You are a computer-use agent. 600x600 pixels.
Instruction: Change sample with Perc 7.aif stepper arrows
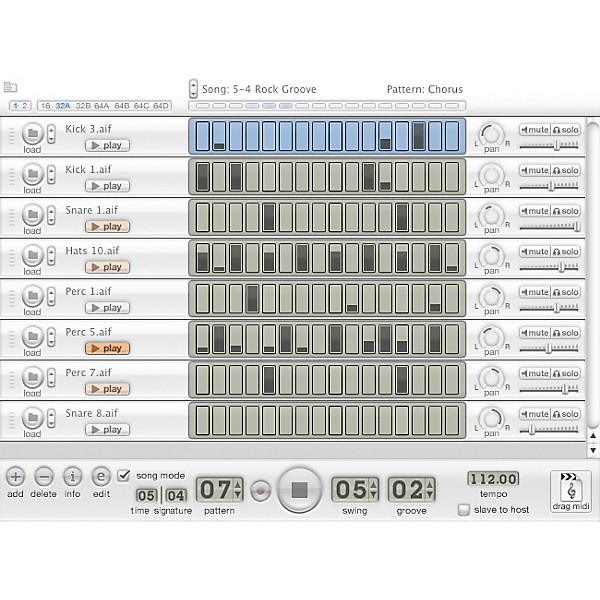pos(51,378)
